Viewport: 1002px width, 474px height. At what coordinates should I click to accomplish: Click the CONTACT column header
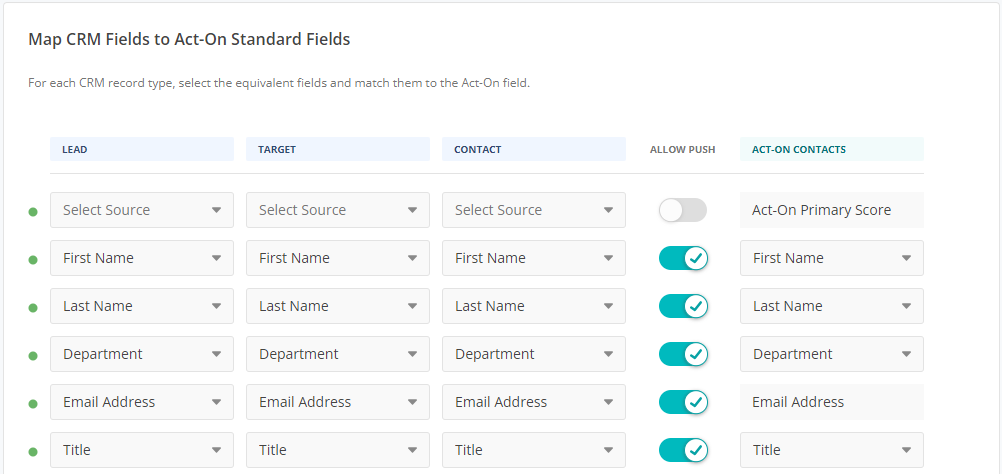coord(534,149)
